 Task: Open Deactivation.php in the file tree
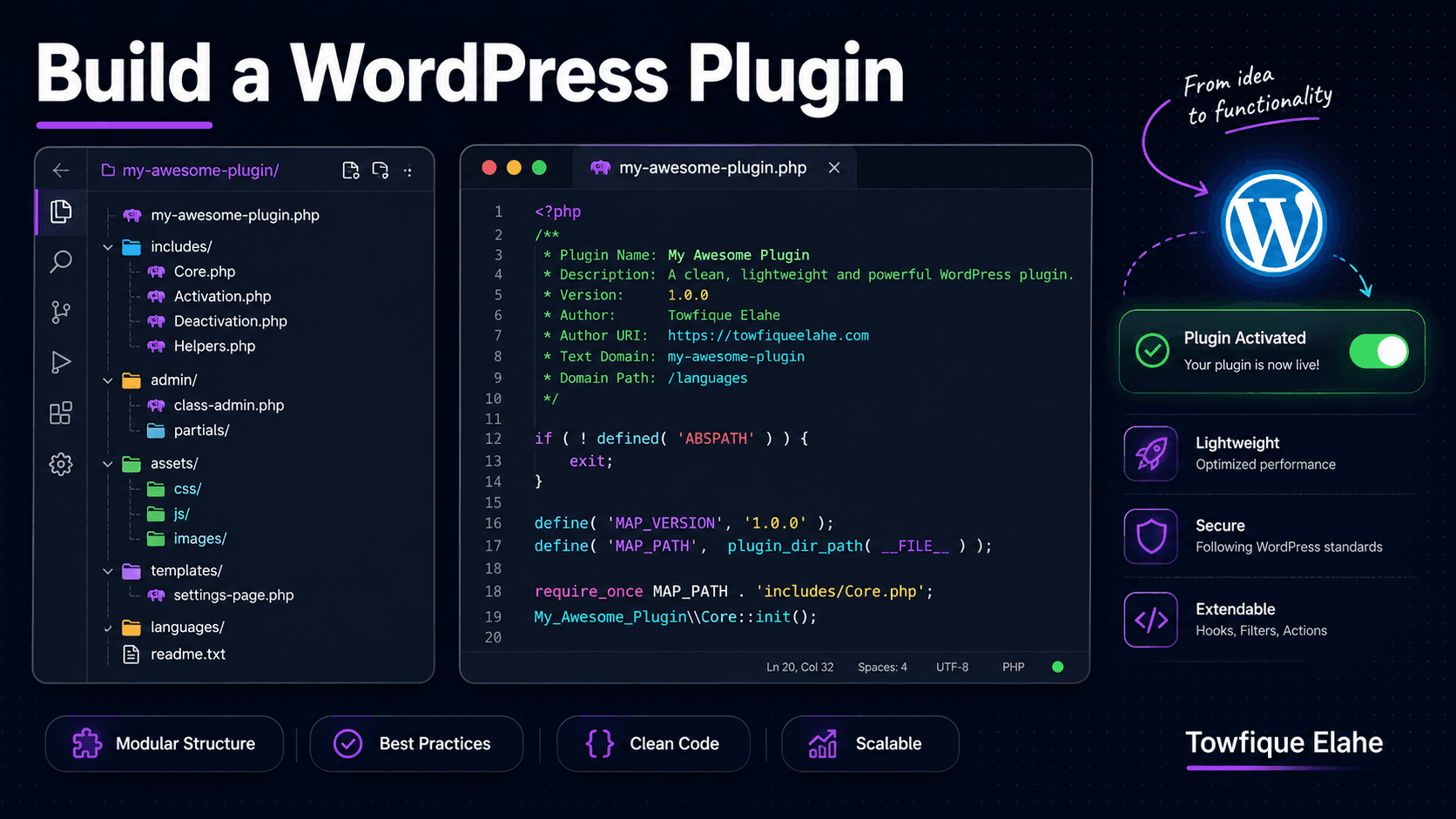pos(231,321)
